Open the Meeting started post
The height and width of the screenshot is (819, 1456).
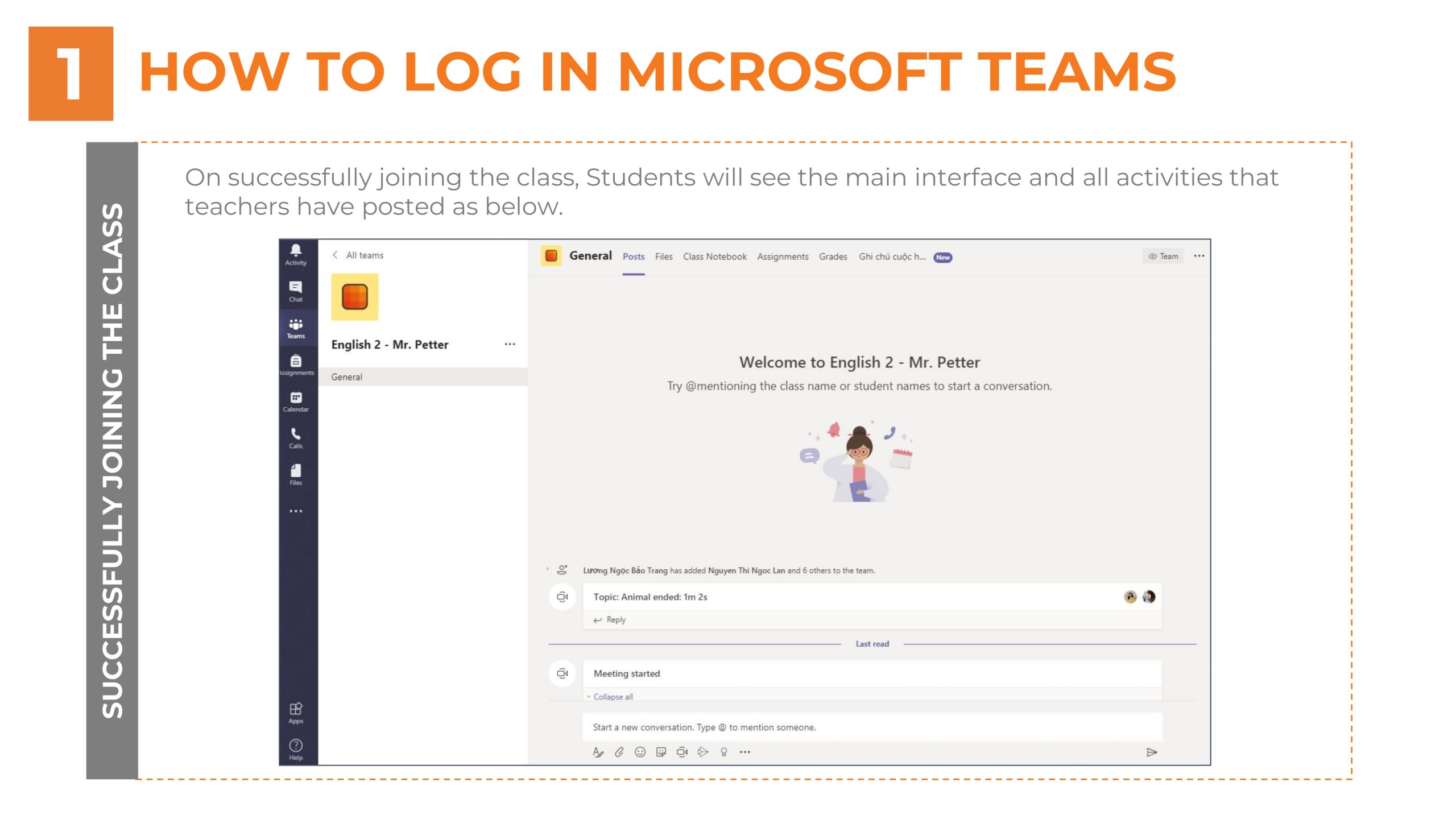tap(872, 673)
